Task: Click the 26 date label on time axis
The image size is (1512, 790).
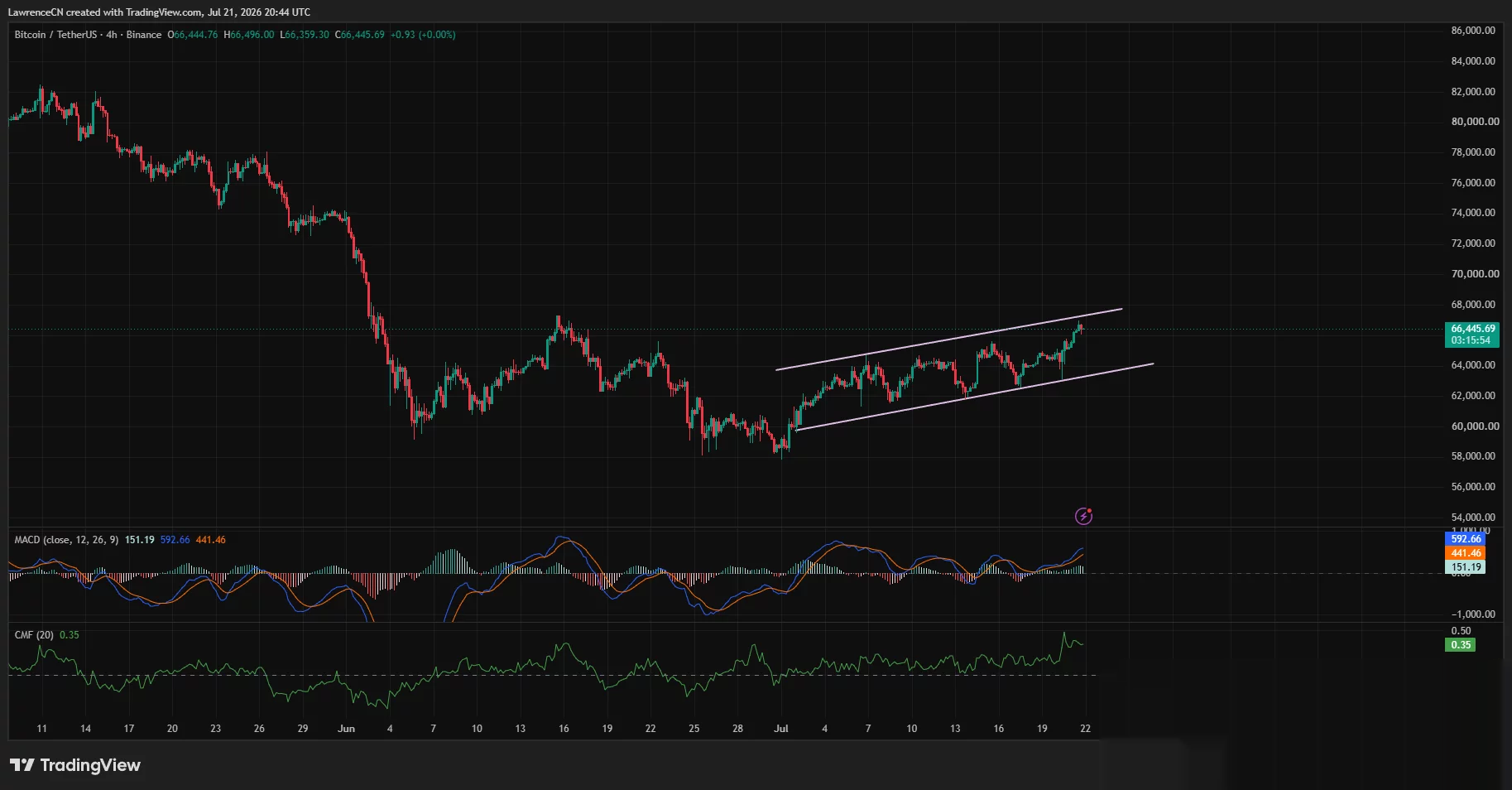Action: 259,729
